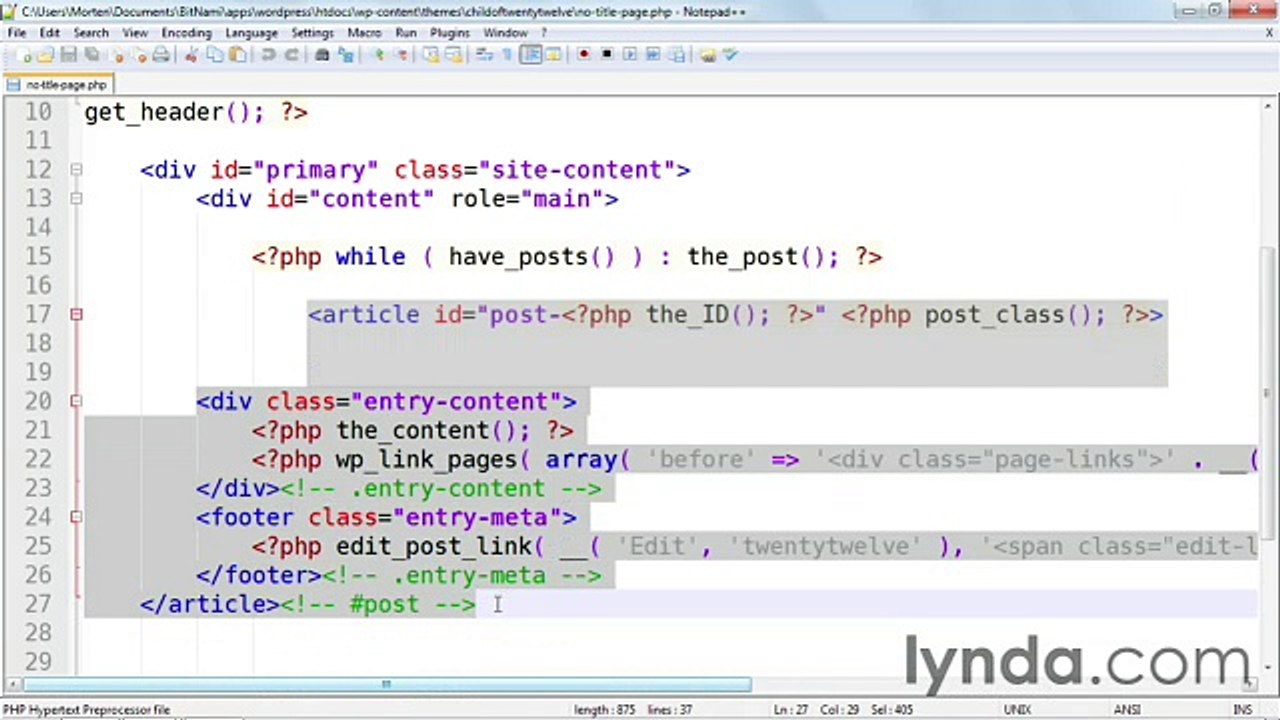This screenshot has width=1280, height=720.
Task: Click 'site-content' class value on line 12
Action: pyautogui.click(x=577, y=170)
